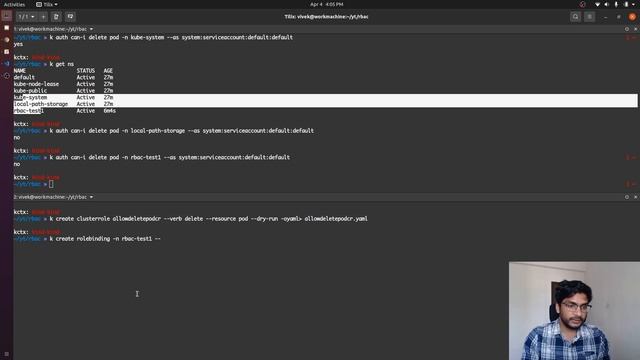640x360 pixels.
Task: Maximize terminal 2 pane
Action: 627,197
